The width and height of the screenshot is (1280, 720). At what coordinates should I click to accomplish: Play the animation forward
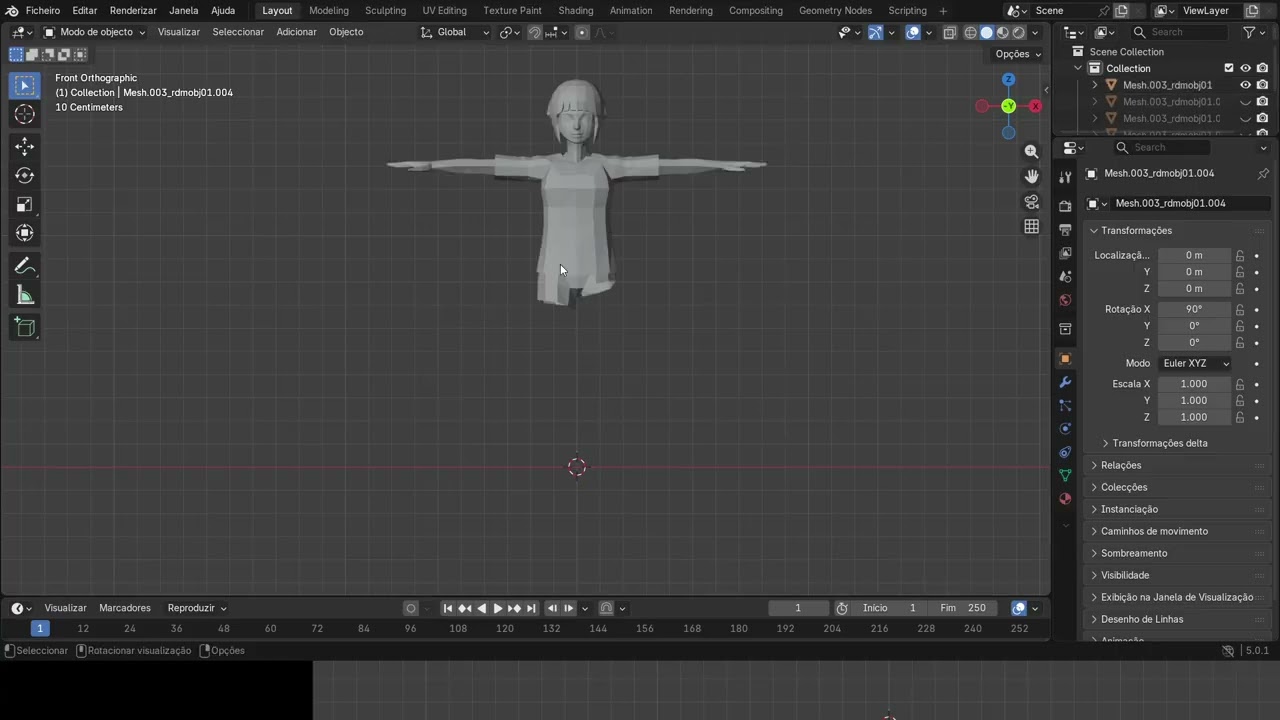pyautogui.click(x=498, y=608)
